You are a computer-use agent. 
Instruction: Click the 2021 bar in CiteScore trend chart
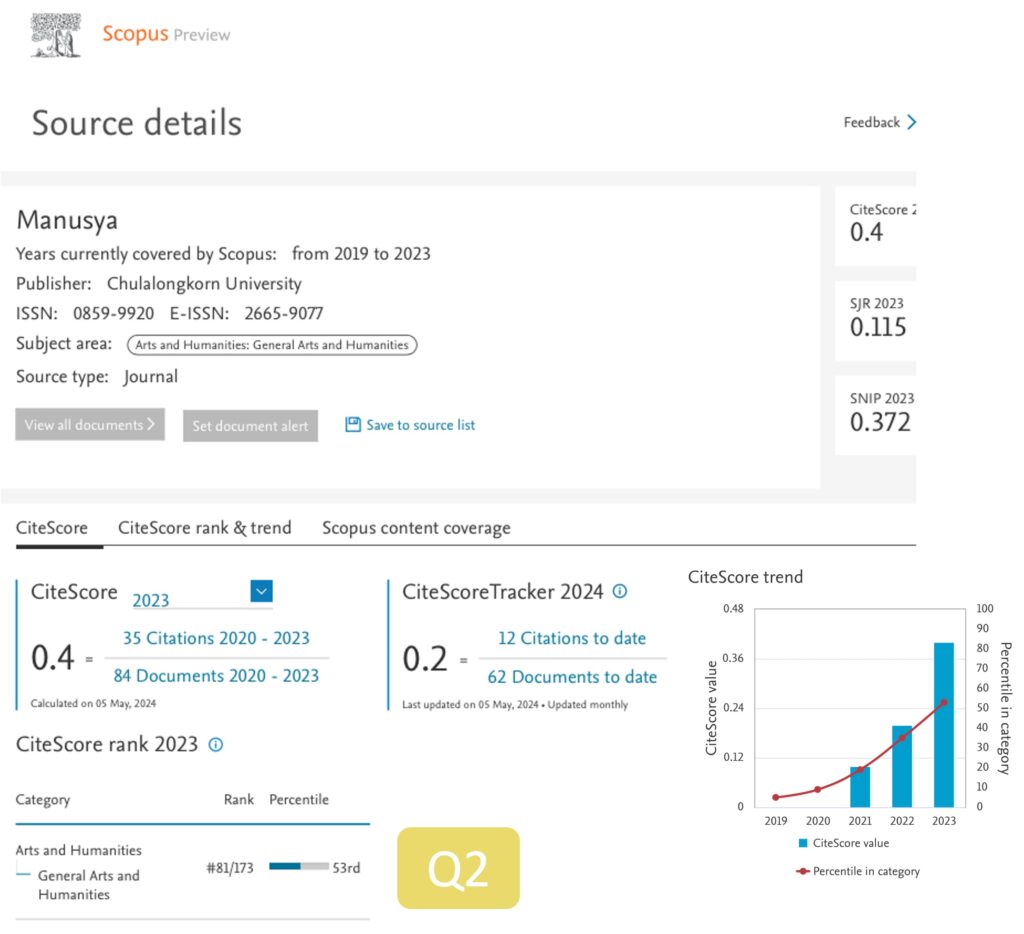[860, 787]
